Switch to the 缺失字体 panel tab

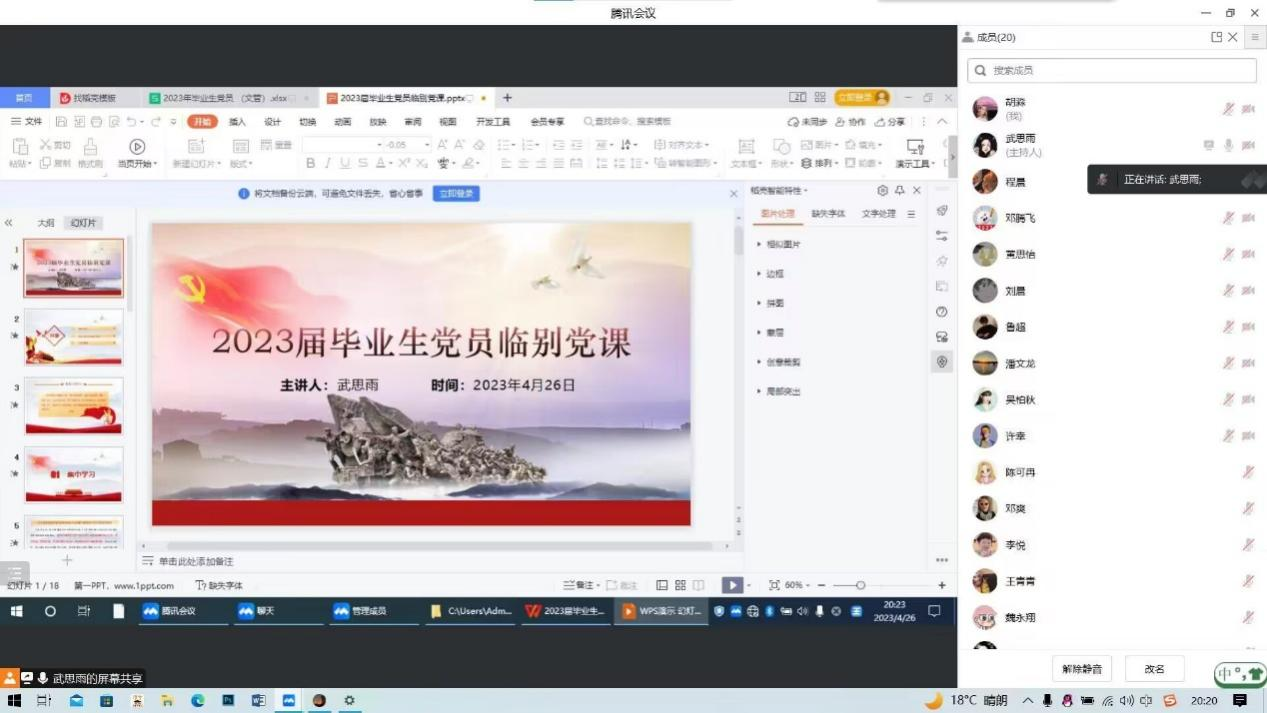point(828,214)
